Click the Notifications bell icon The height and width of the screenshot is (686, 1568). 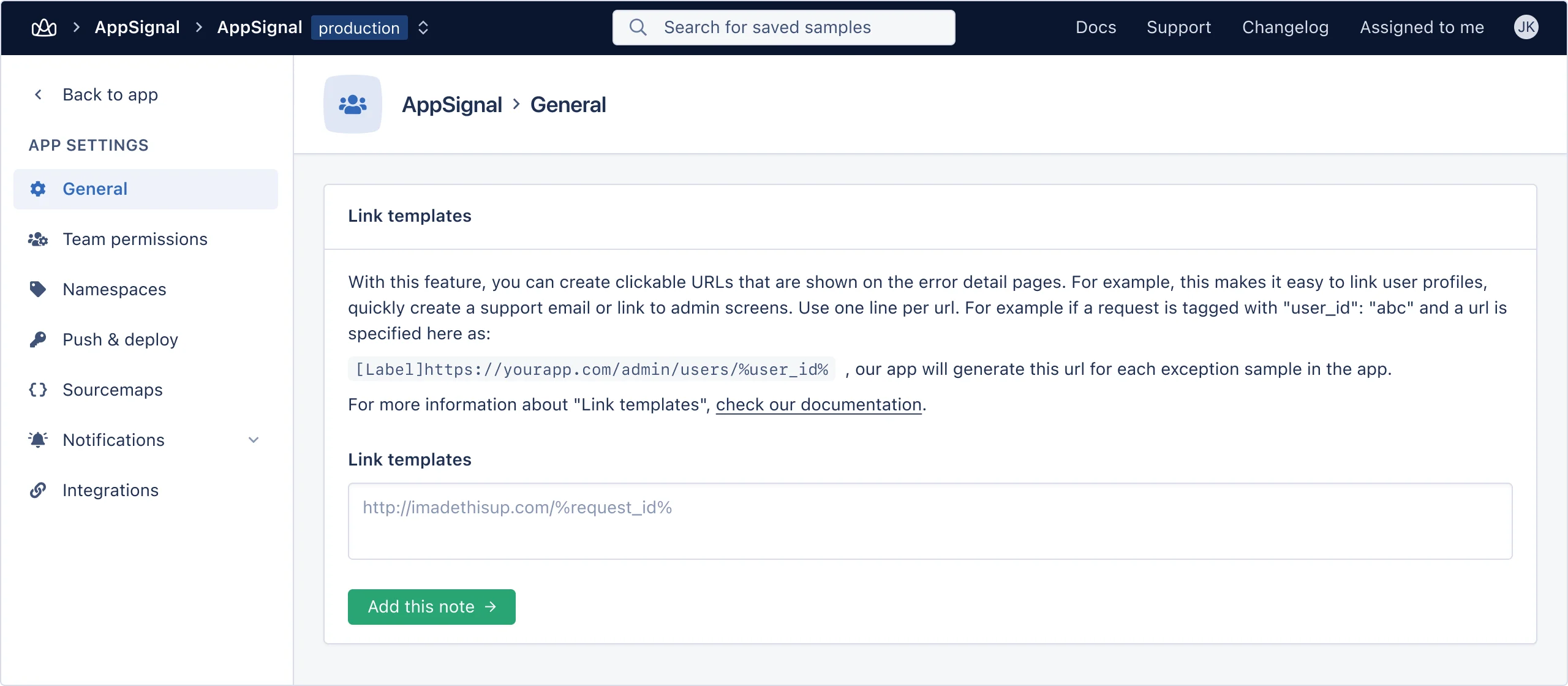coord(38,440)
